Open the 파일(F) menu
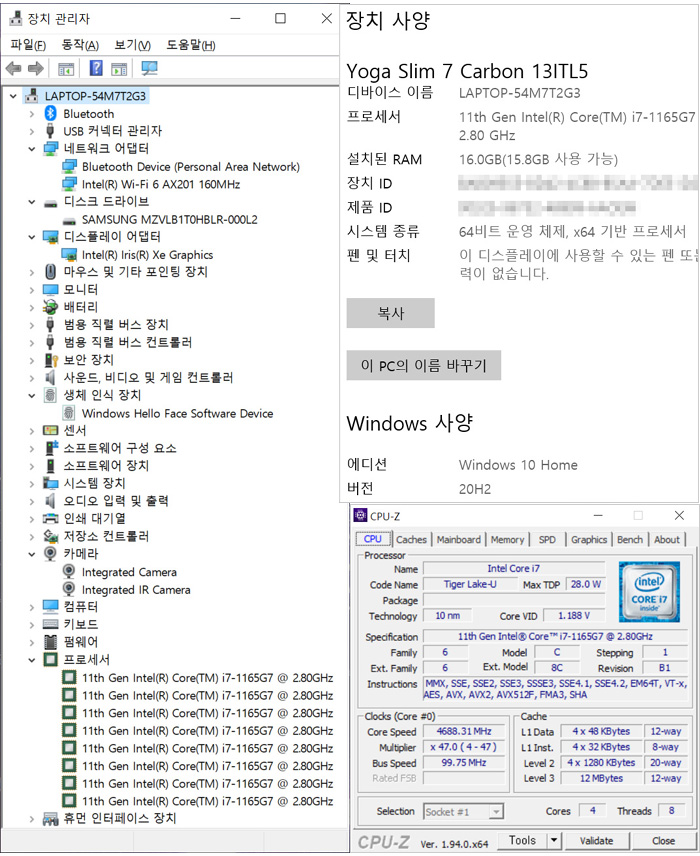Image resolution: width=700 pixels, height=856 pixels. 28,45
